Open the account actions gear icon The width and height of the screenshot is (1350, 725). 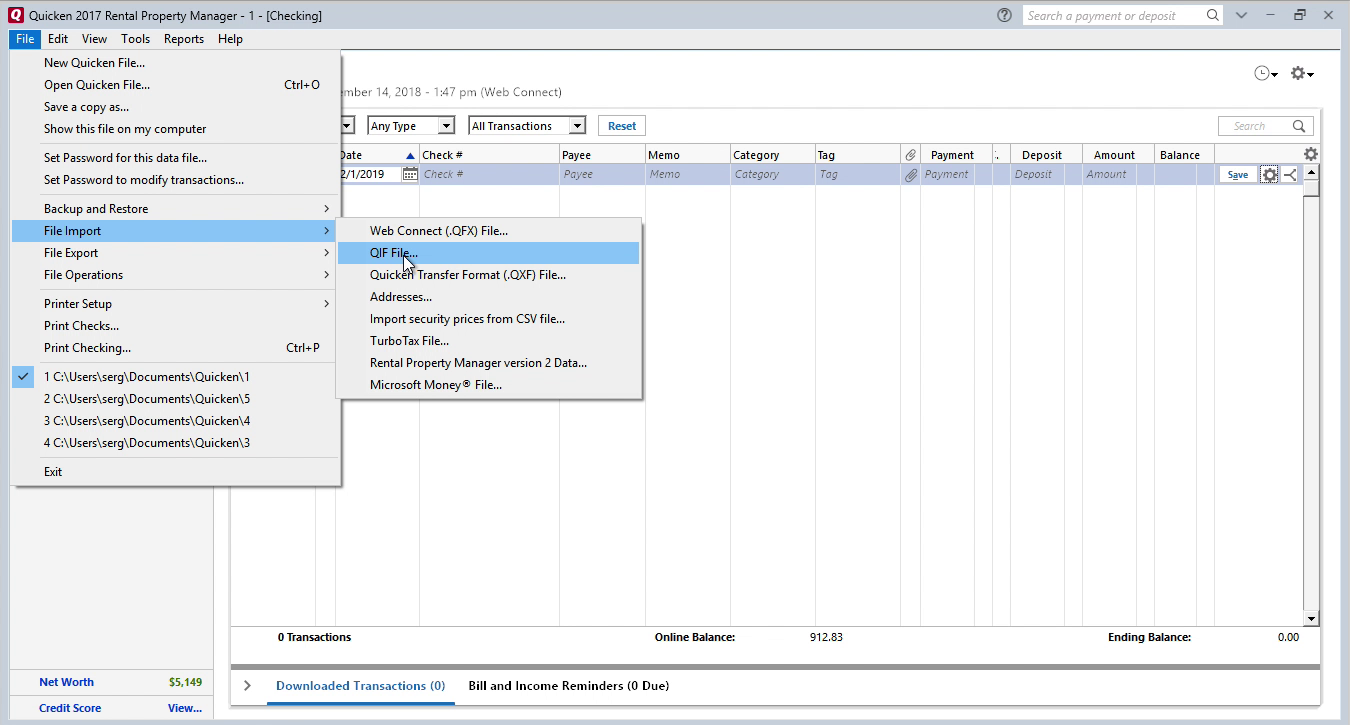1301,73
